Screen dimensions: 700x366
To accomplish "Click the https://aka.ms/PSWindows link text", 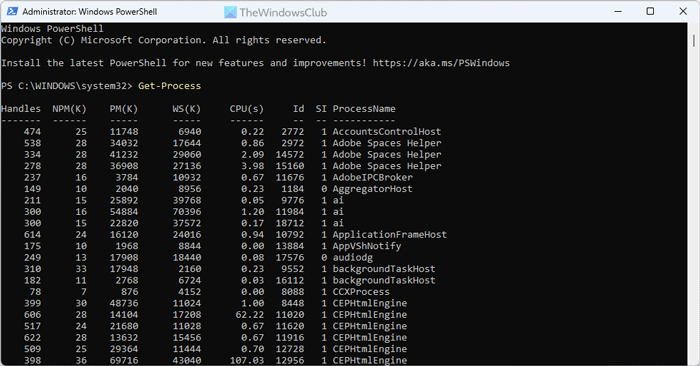I will point(441,63).
